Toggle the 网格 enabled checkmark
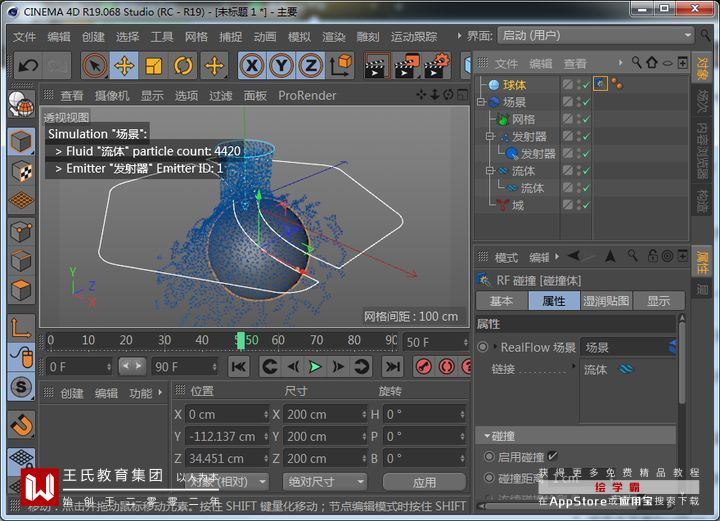The height and width of the screenshot is (521, 720). [x=586, y=119]
